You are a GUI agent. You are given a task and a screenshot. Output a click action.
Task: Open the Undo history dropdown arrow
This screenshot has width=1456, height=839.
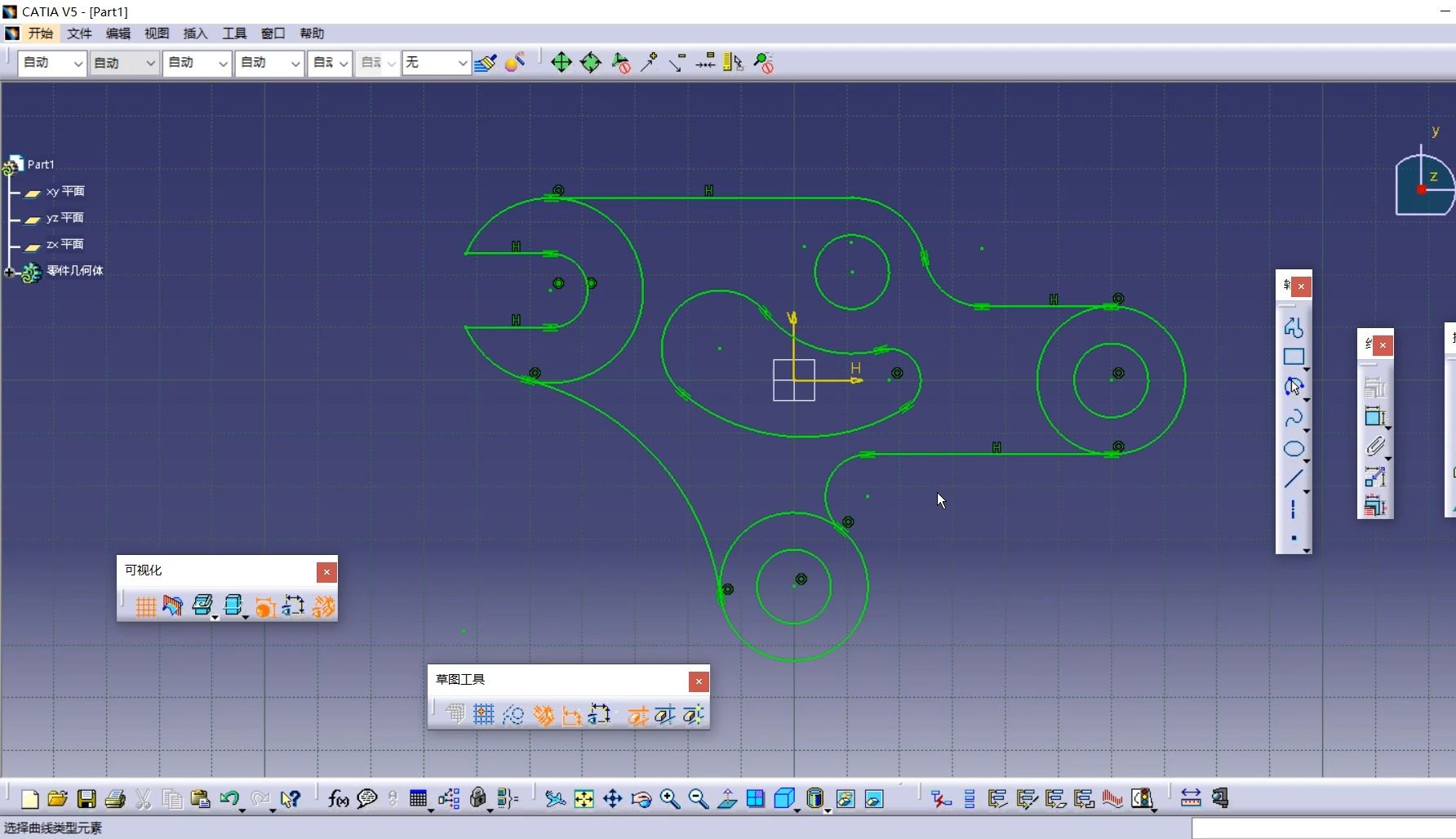tap(242, 810)
